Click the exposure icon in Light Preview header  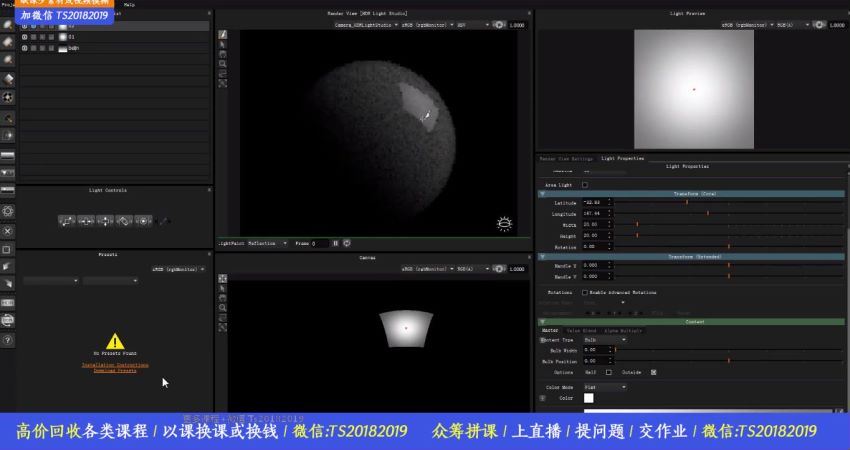click(x=819, y=25)
